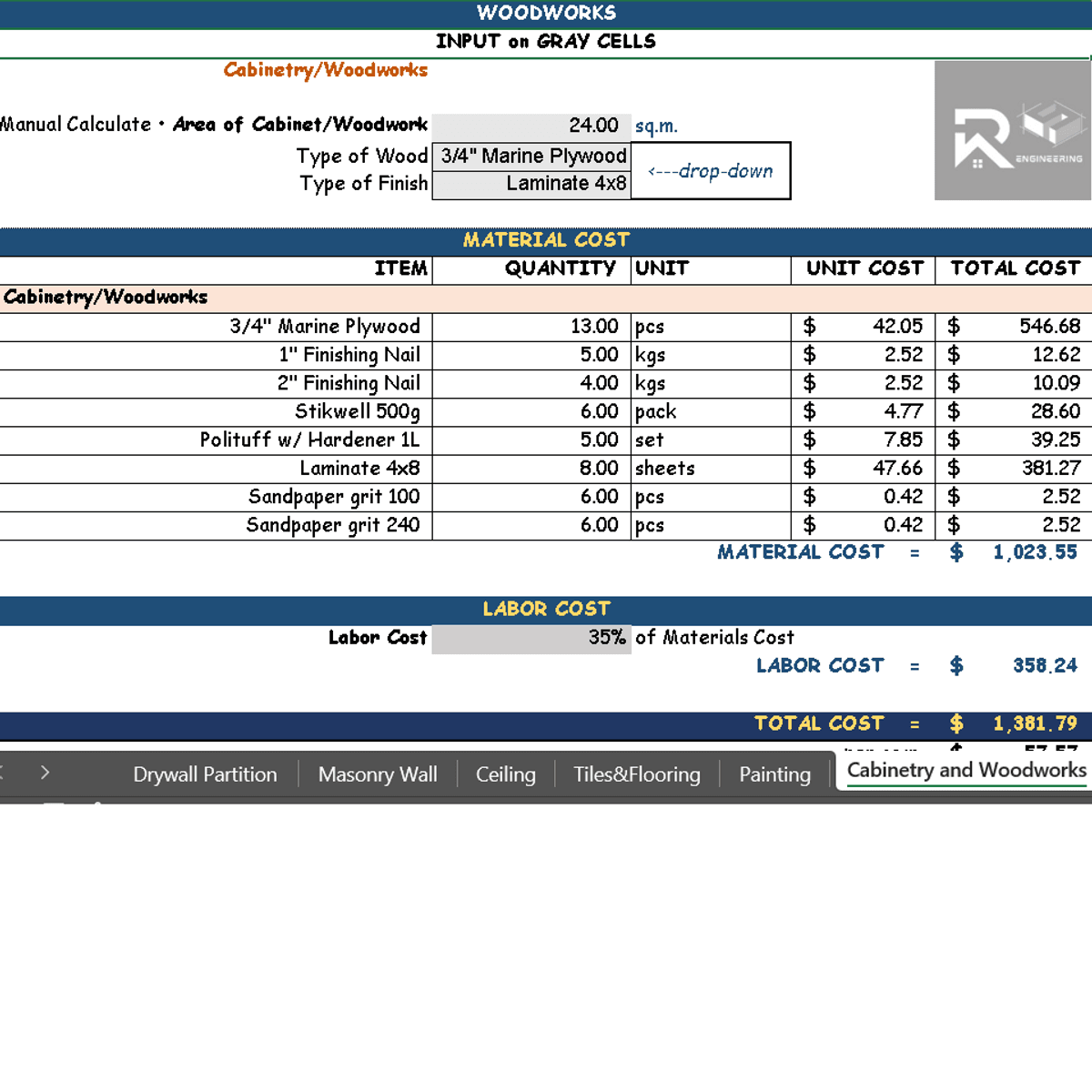Click the material cost total 1,023.55

pos(1034,552)
